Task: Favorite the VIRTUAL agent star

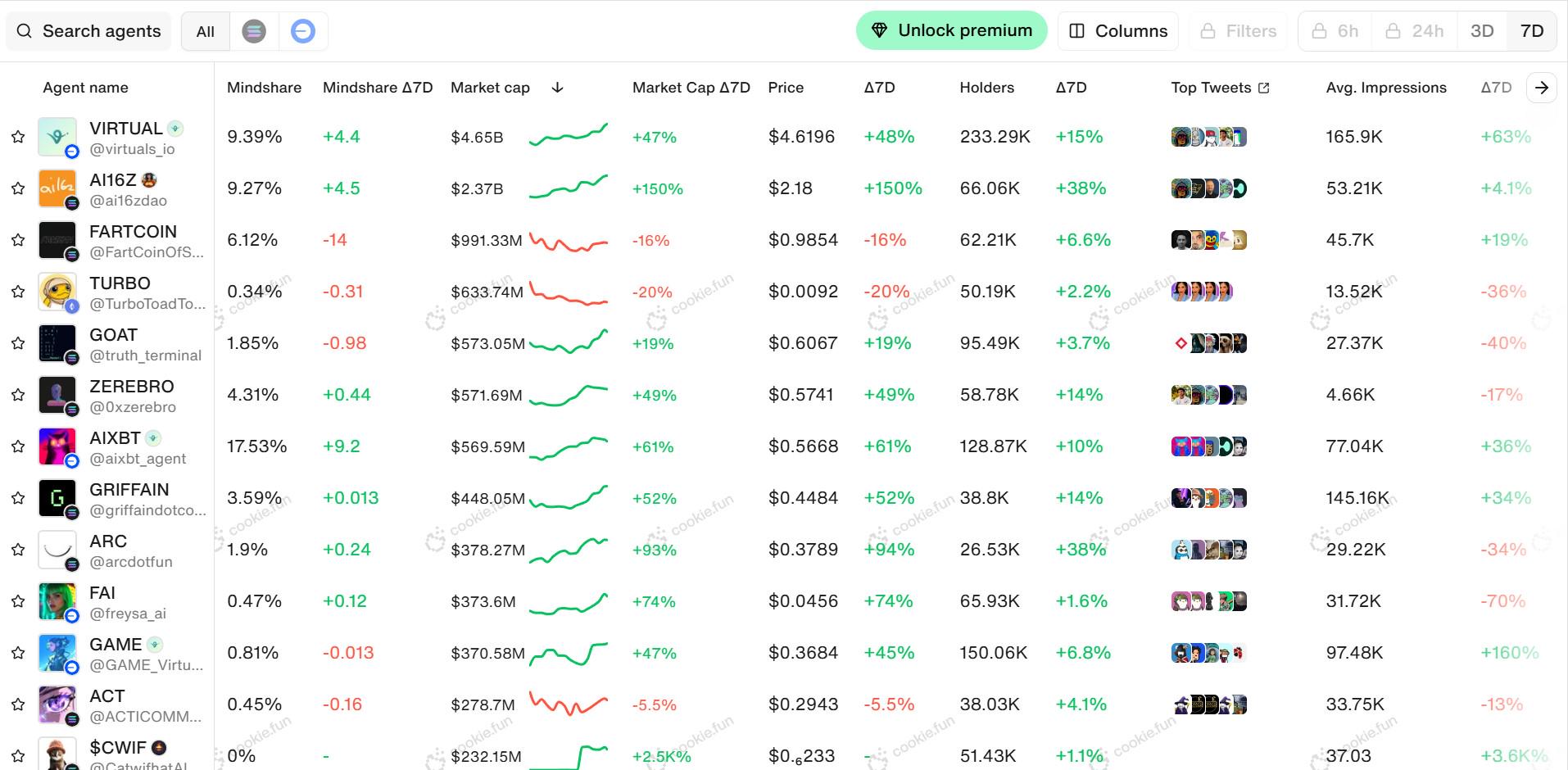Action: pos(18,137)
